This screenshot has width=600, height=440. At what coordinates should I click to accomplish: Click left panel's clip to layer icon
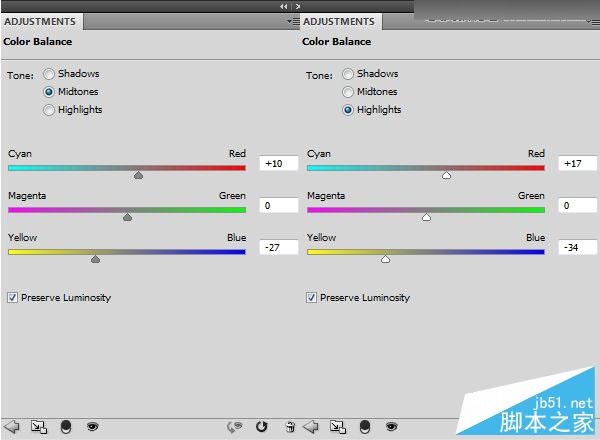(66, 427)
